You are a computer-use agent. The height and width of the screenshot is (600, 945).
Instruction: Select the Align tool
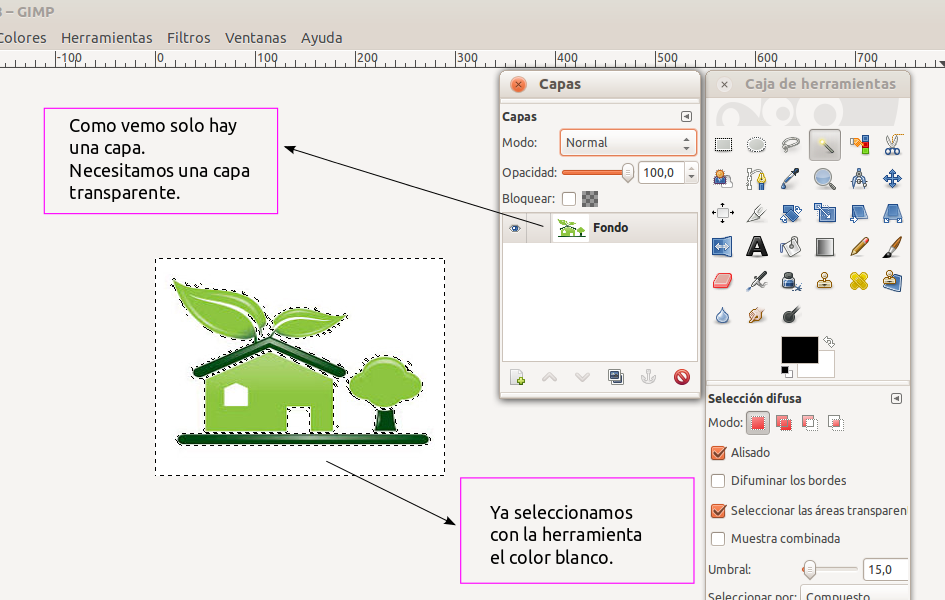point(723,213)
